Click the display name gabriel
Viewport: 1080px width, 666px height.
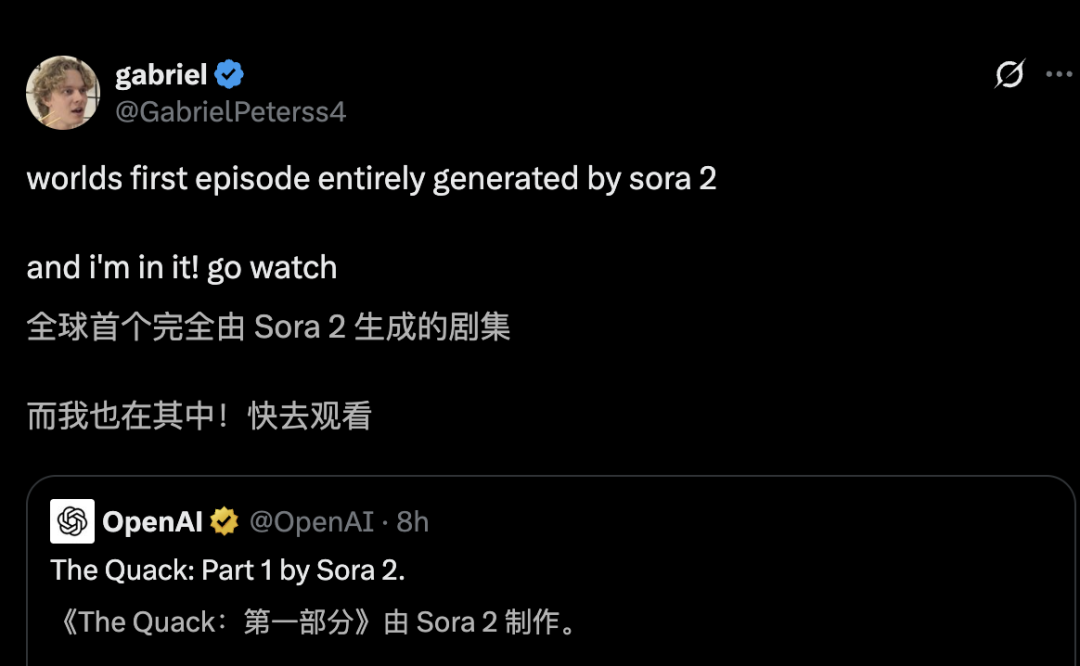click(x=161, y=75)
